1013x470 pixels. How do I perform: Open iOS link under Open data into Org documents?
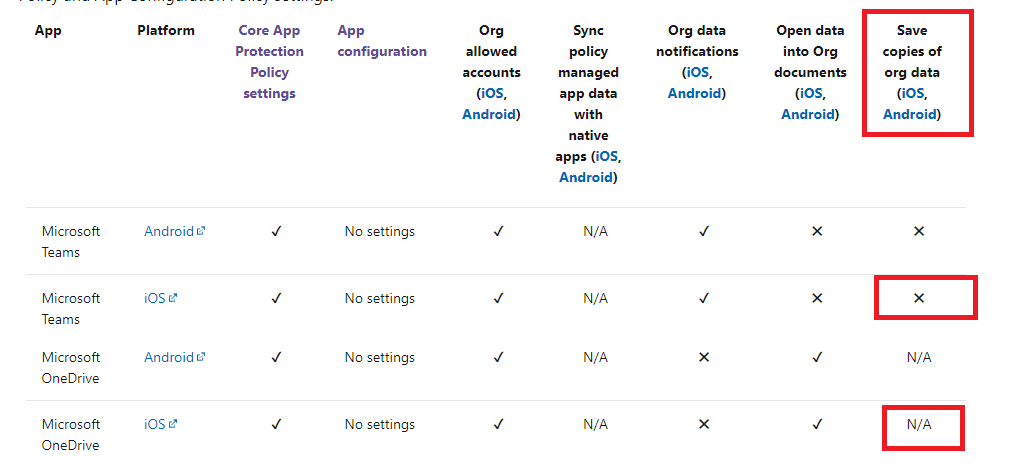point(809,93)
